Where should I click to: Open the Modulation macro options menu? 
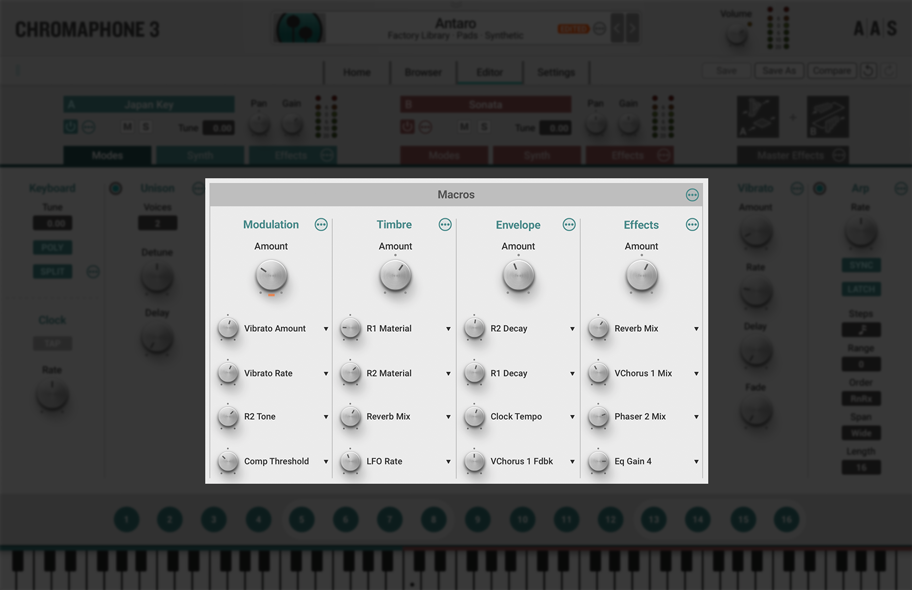click(x=321, y=224)
